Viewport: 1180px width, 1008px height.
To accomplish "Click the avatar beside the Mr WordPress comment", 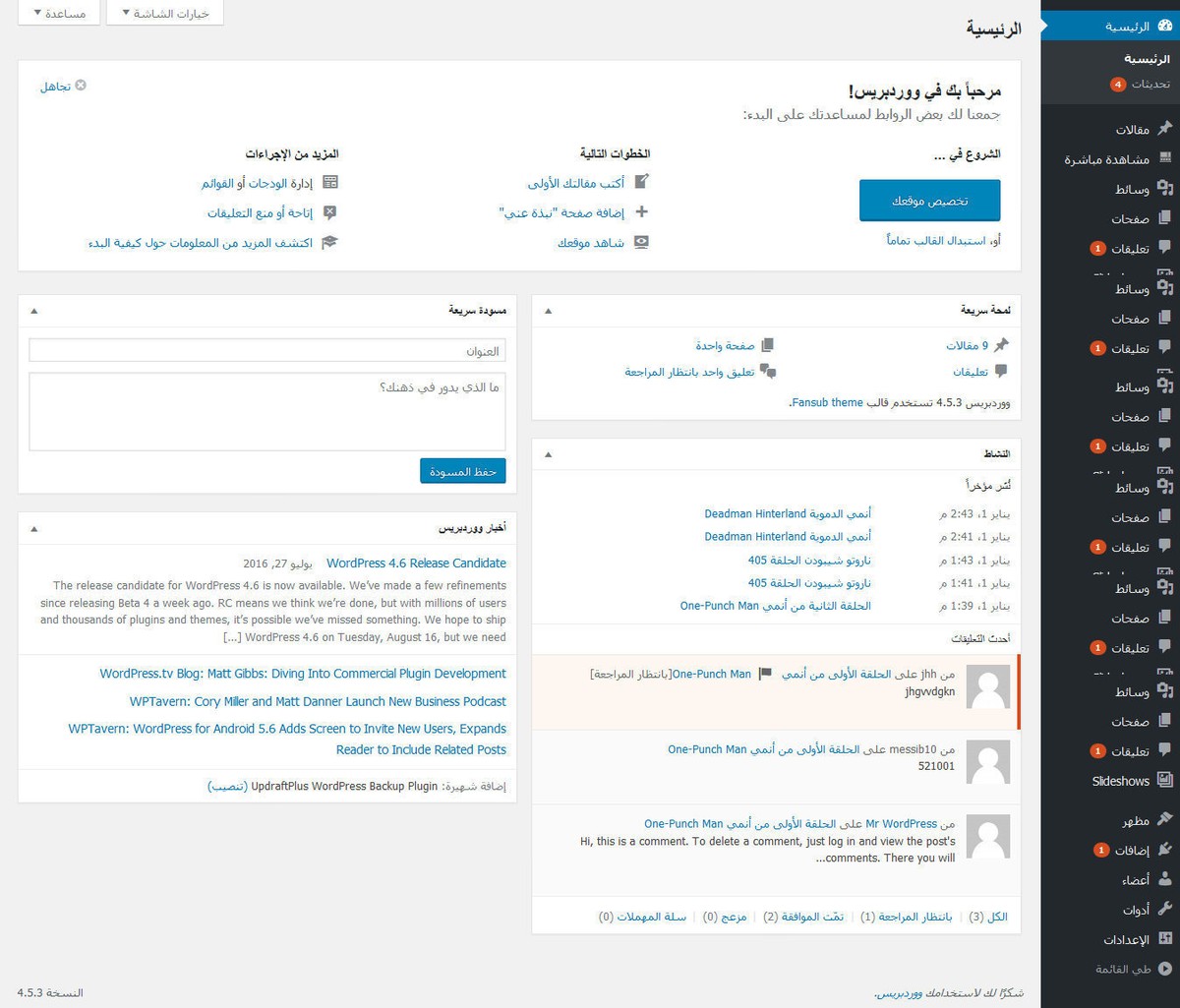I will (x=988, y=837).
